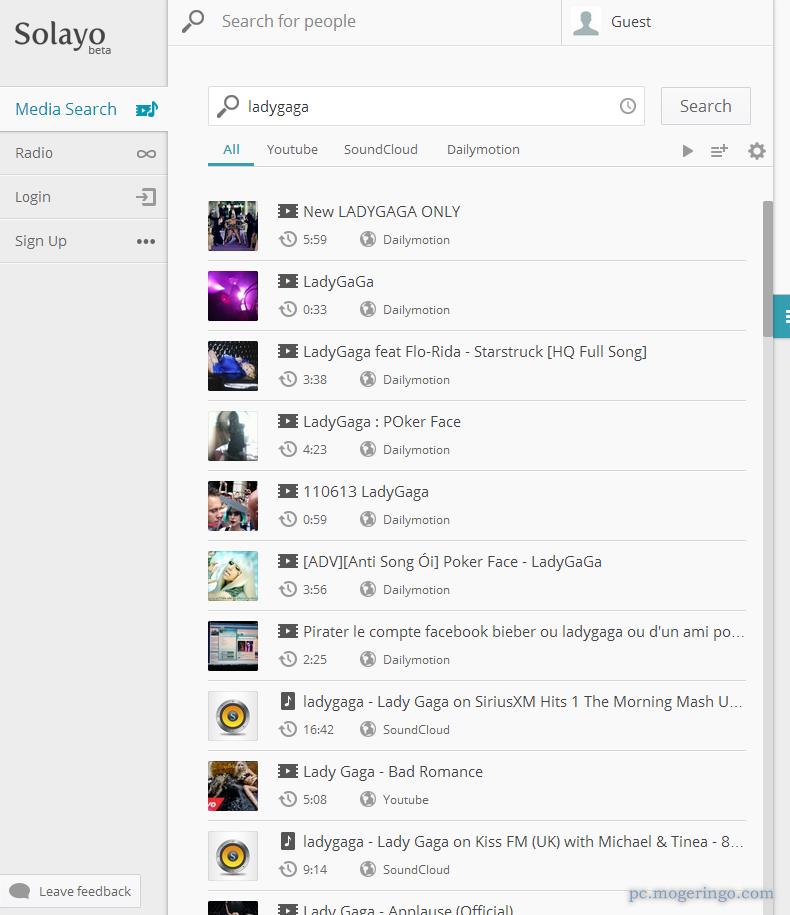Click the 16:42 duration clock icon

click(x=288, y=729)
